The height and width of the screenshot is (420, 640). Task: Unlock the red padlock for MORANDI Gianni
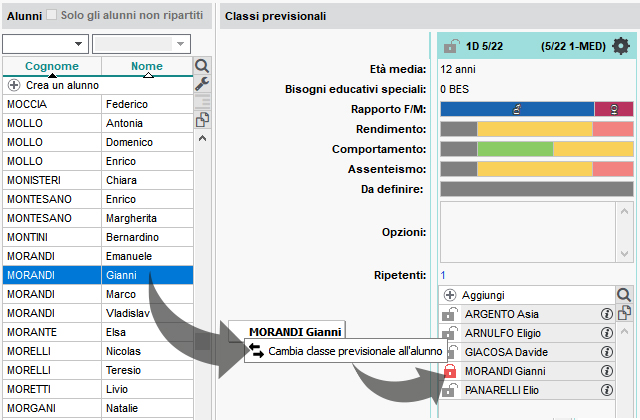pyautogui.click(x=450, y=371)
